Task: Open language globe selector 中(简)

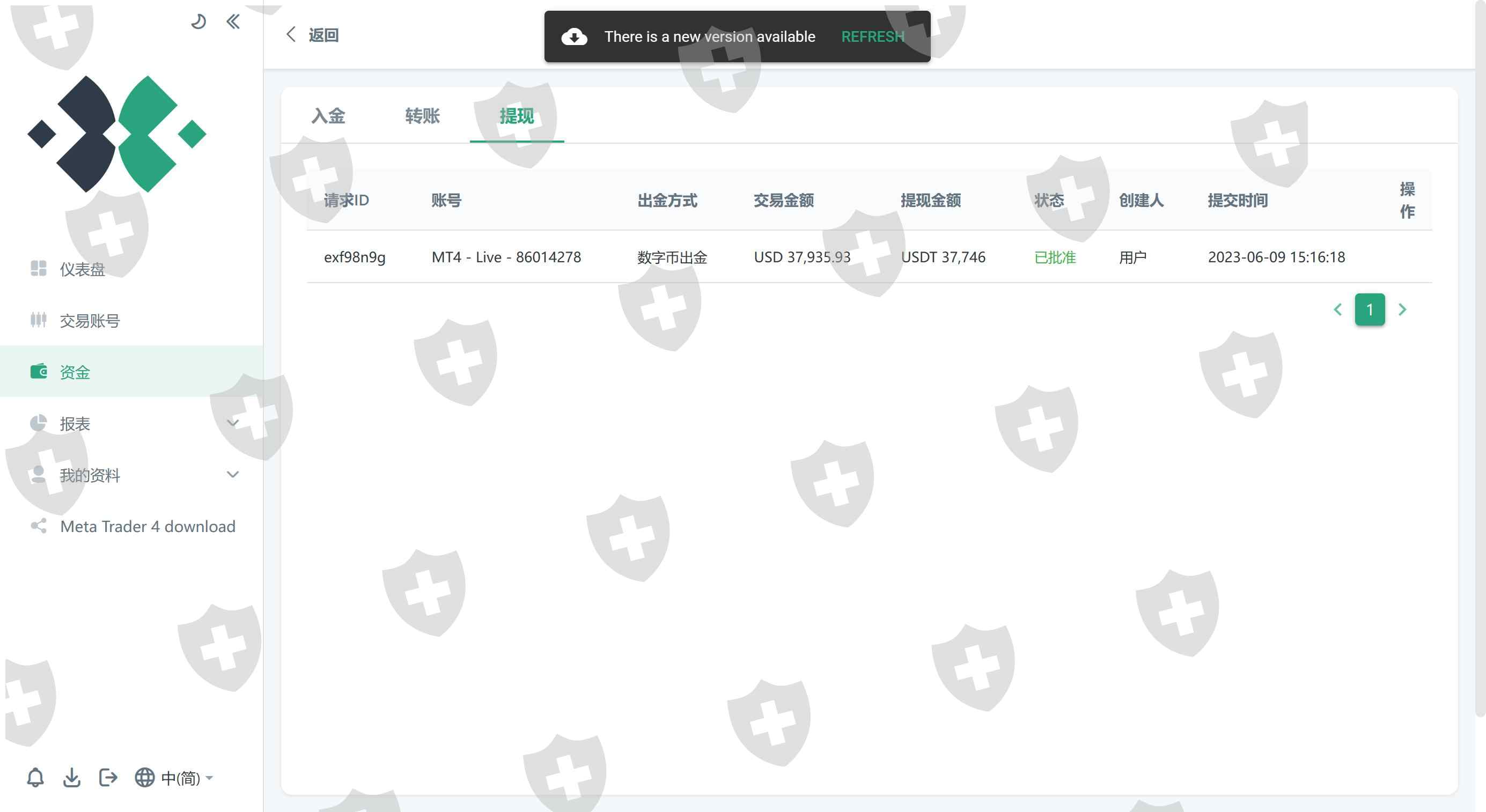Action: click(x=174, y=777)
